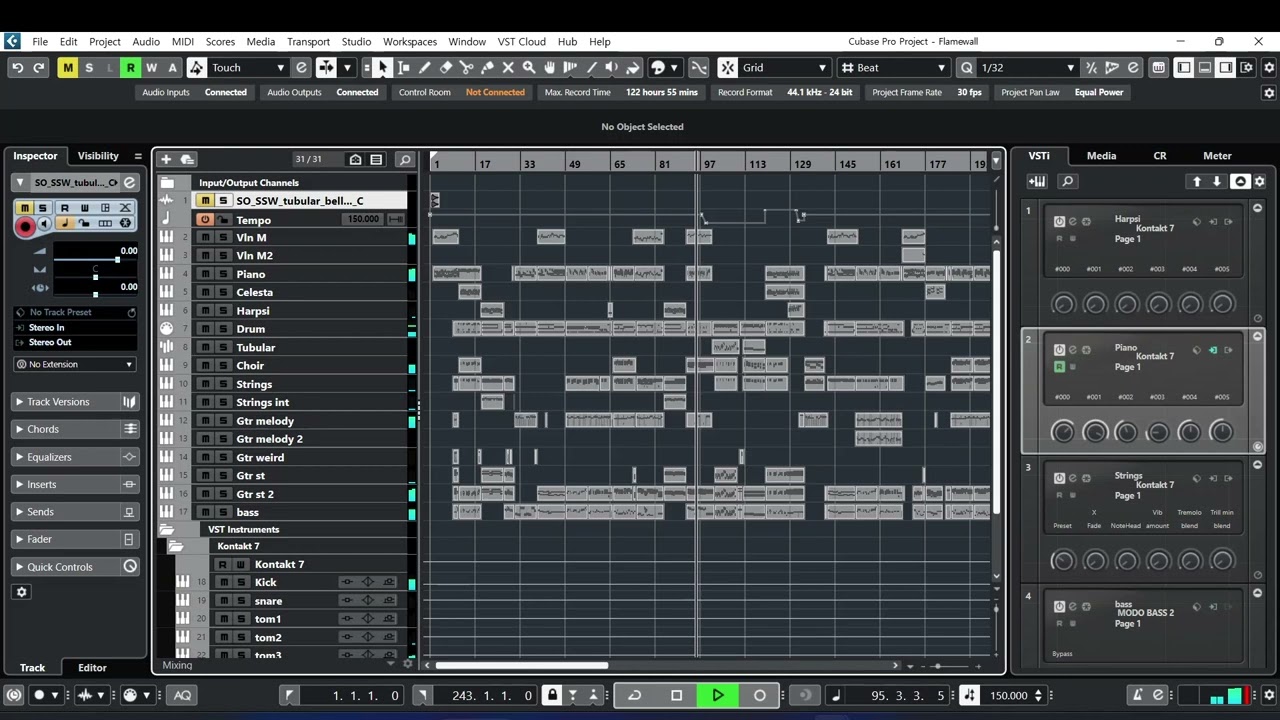1280x720 pixels.
Task: Select the Play speaker tool
Action: pyautogui.click(x=612, y=68)
